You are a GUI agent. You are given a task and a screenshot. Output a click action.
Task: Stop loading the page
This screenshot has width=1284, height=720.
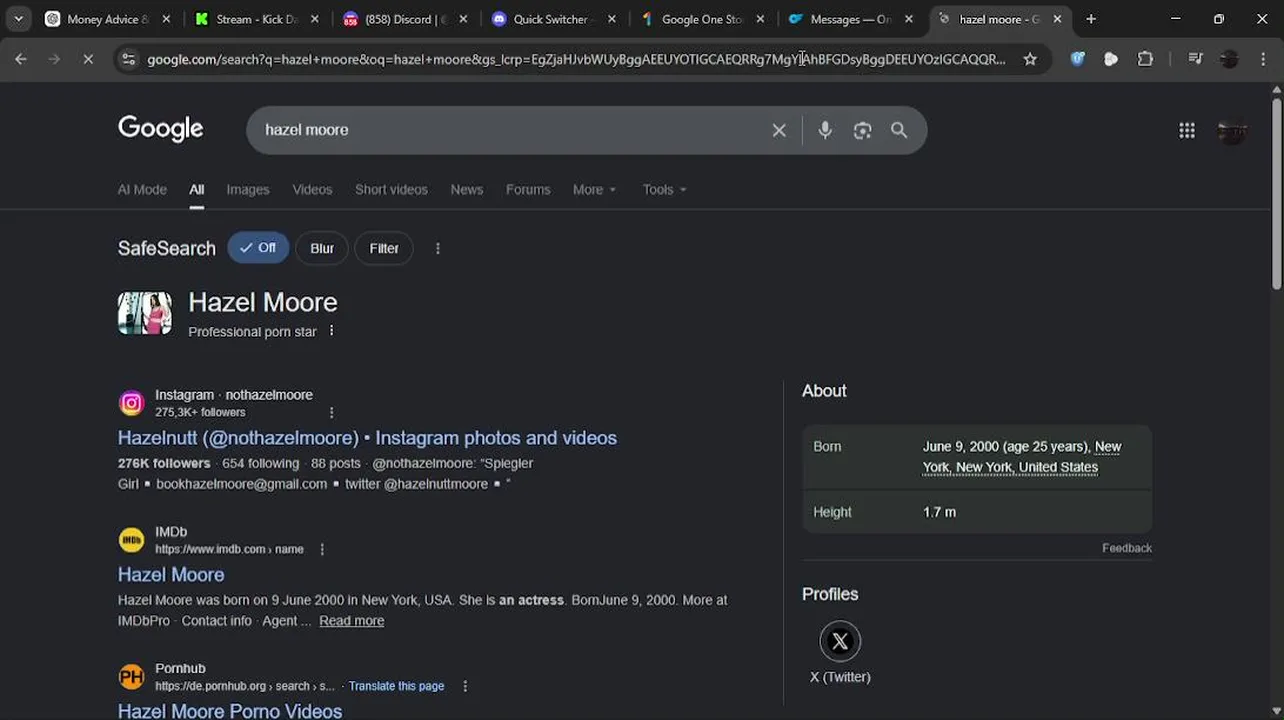88,59
